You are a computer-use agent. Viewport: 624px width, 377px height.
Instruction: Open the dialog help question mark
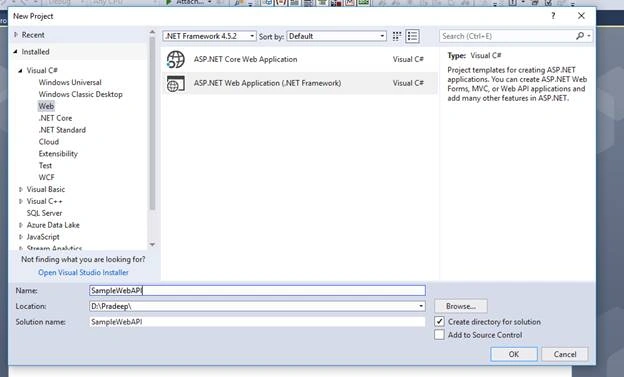tap(553, 16)
